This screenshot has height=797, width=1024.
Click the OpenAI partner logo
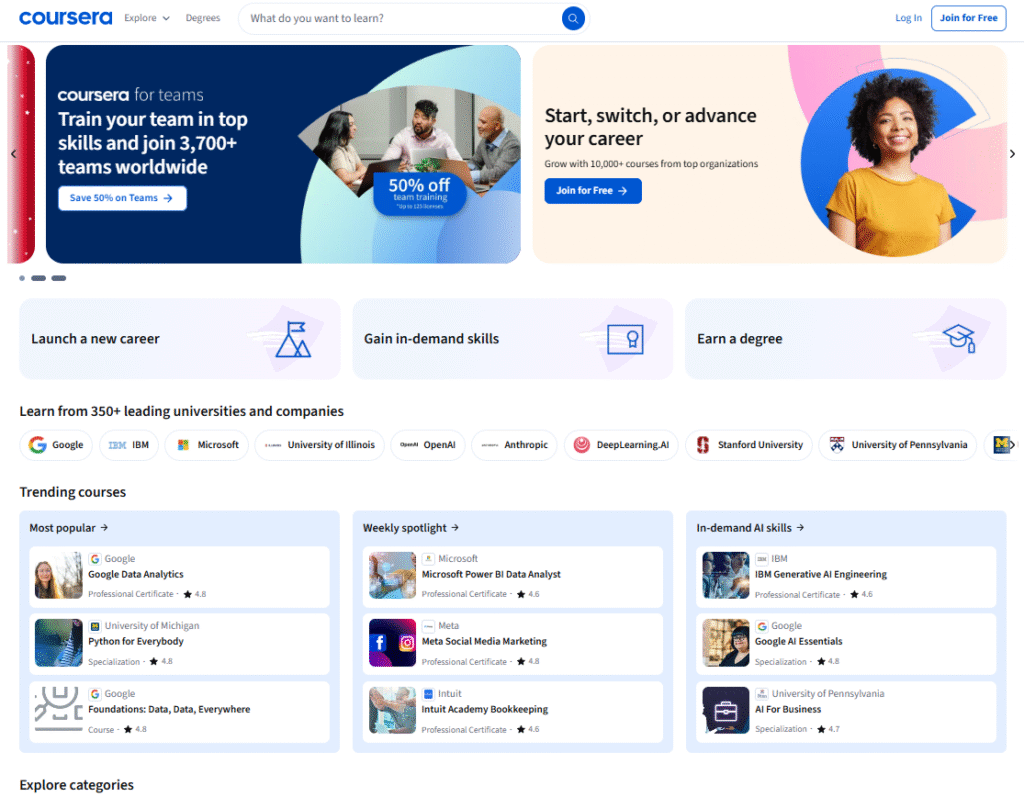(x=428, y=445)
